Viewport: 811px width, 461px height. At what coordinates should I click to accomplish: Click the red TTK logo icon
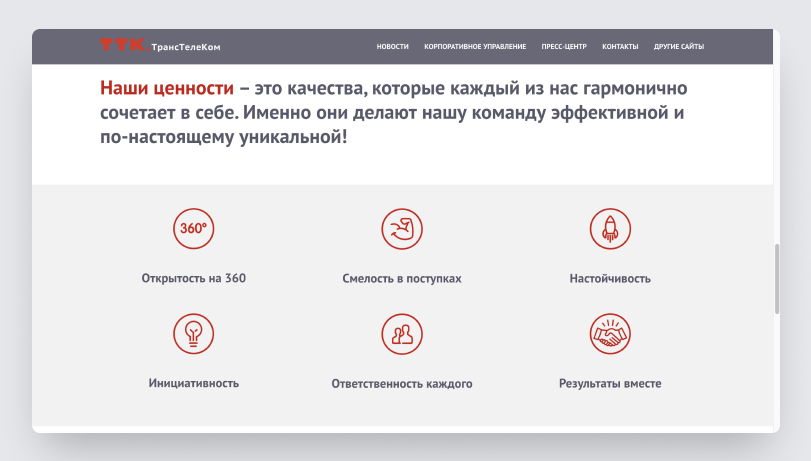[x=122, y=46]
